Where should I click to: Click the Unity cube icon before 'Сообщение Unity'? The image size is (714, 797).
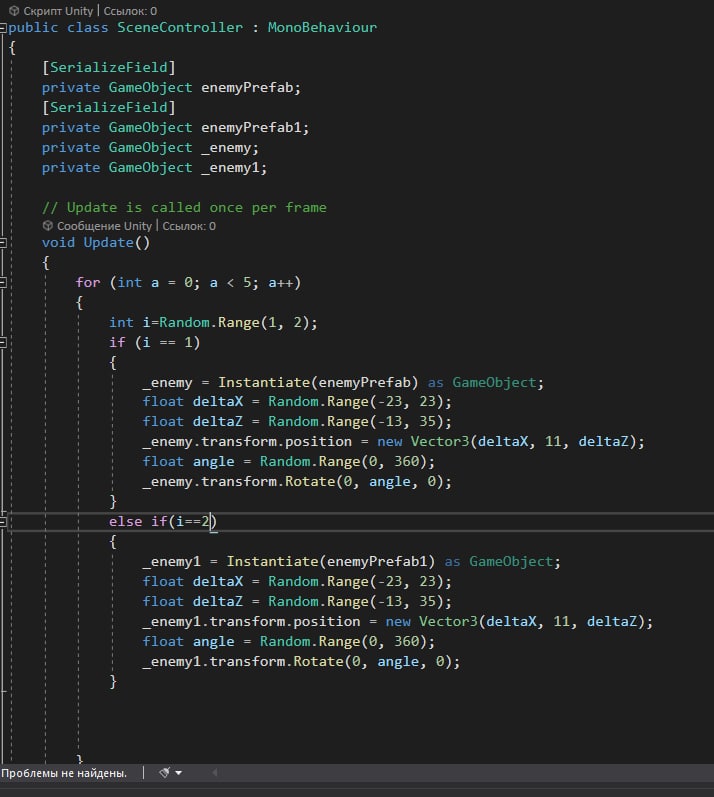tap(48, 225)
